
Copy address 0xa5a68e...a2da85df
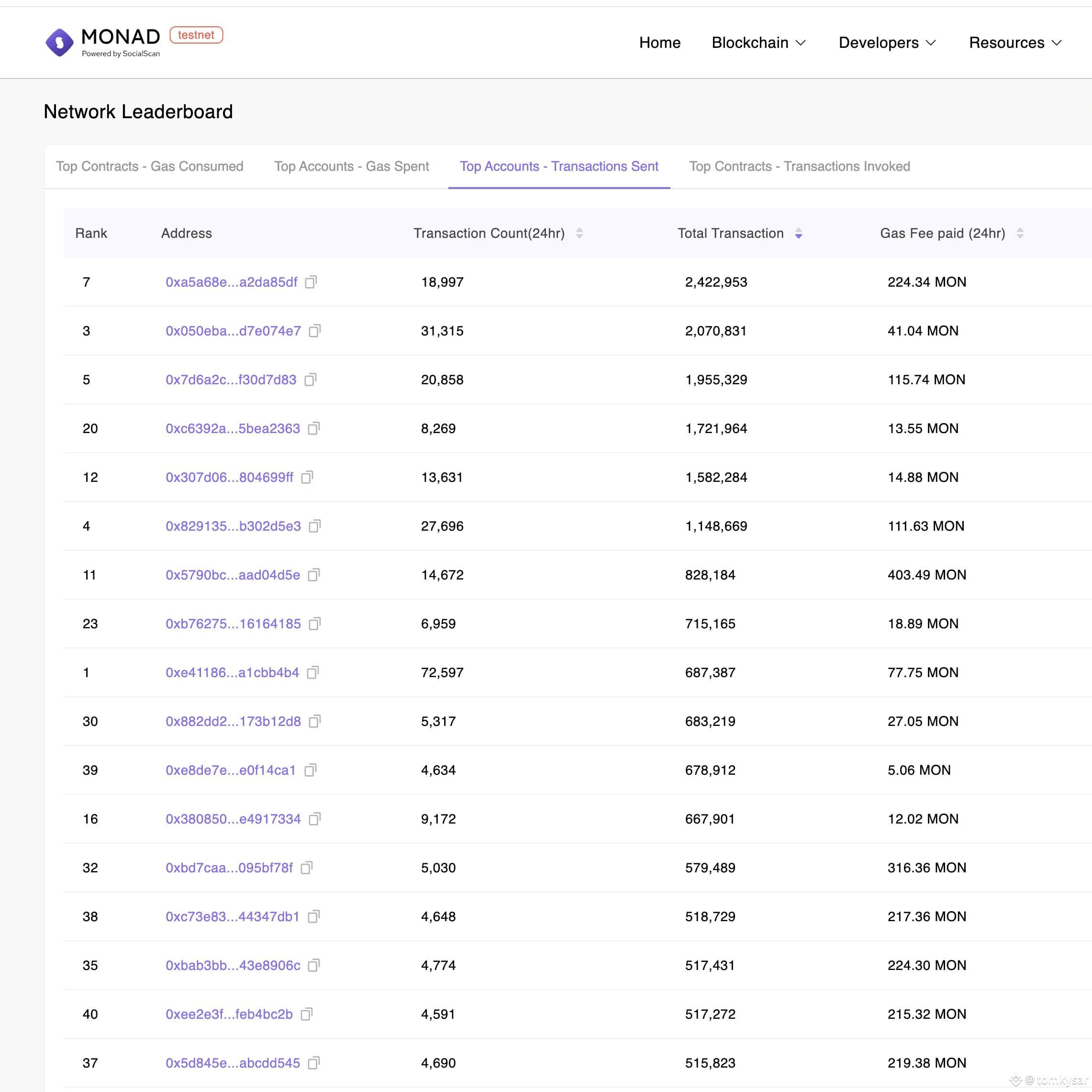point(311,282)
